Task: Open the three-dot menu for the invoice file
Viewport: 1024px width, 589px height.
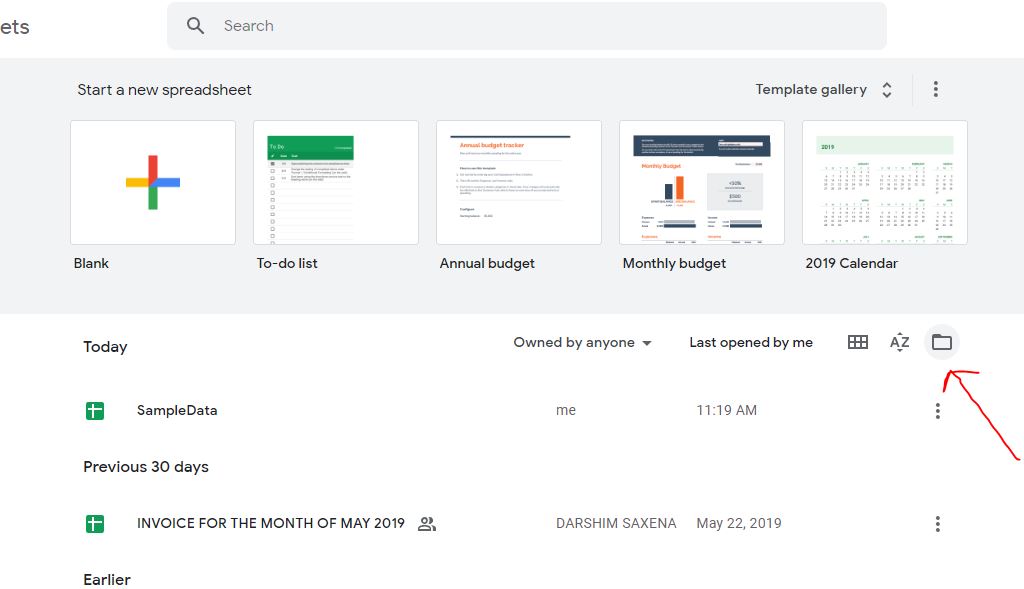Action: pos(937,523)
